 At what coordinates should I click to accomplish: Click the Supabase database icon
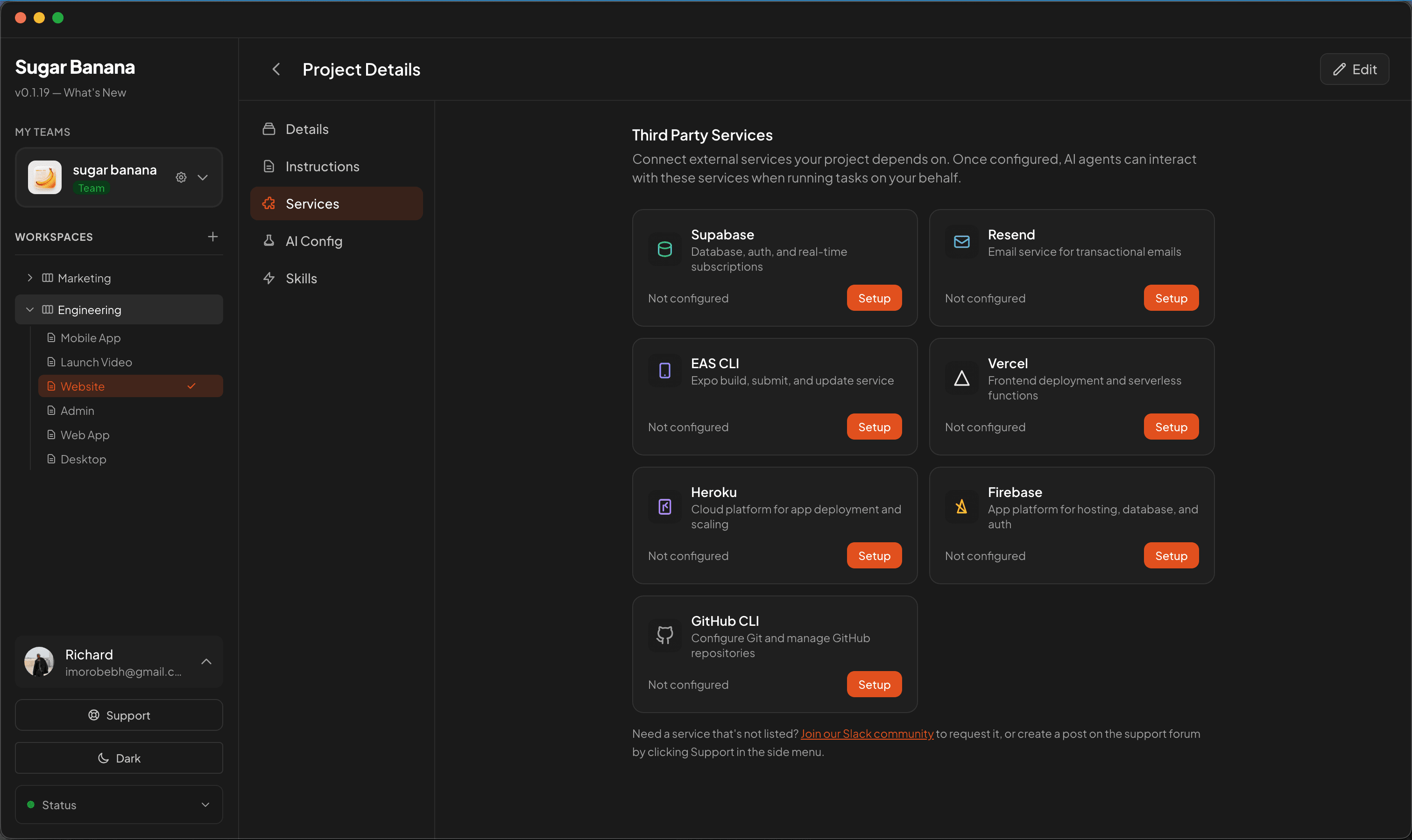pos(665,249)
